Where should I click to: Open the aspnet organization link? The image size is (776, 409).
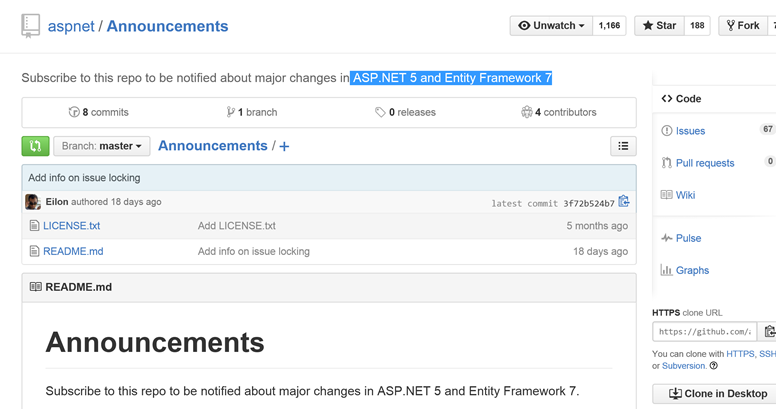click(71, 26)
